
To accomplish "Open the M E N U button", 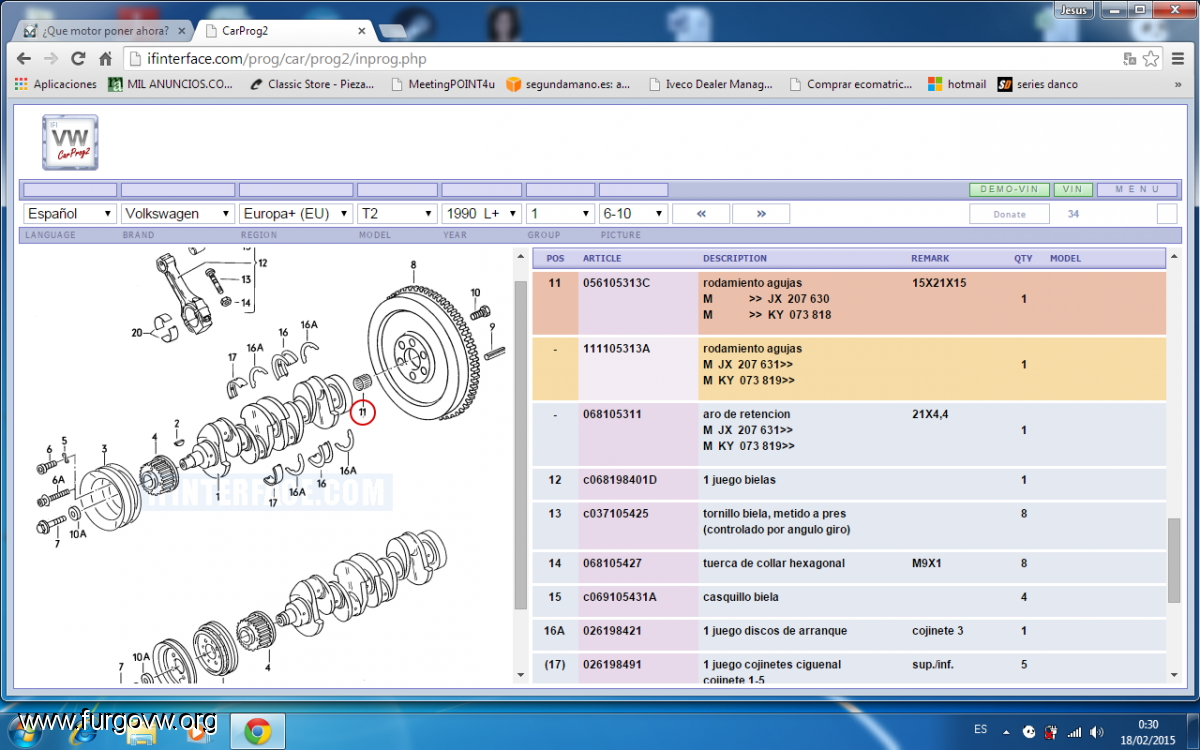I will (x=1137, y=189).
